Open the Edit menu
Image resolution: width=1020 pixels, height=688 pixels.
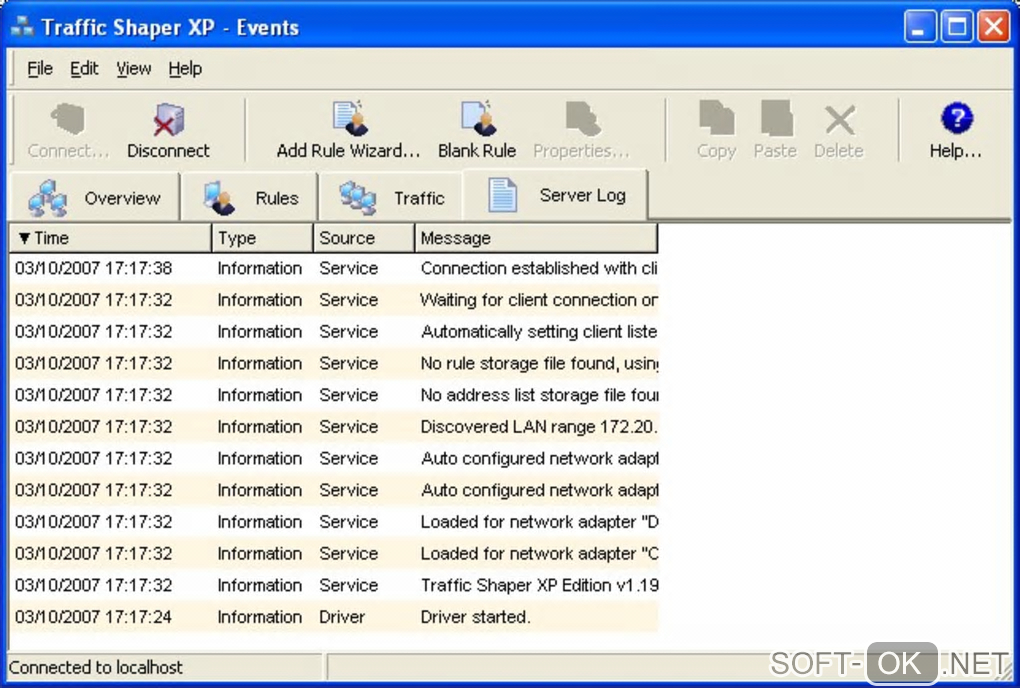click(85, 68)
